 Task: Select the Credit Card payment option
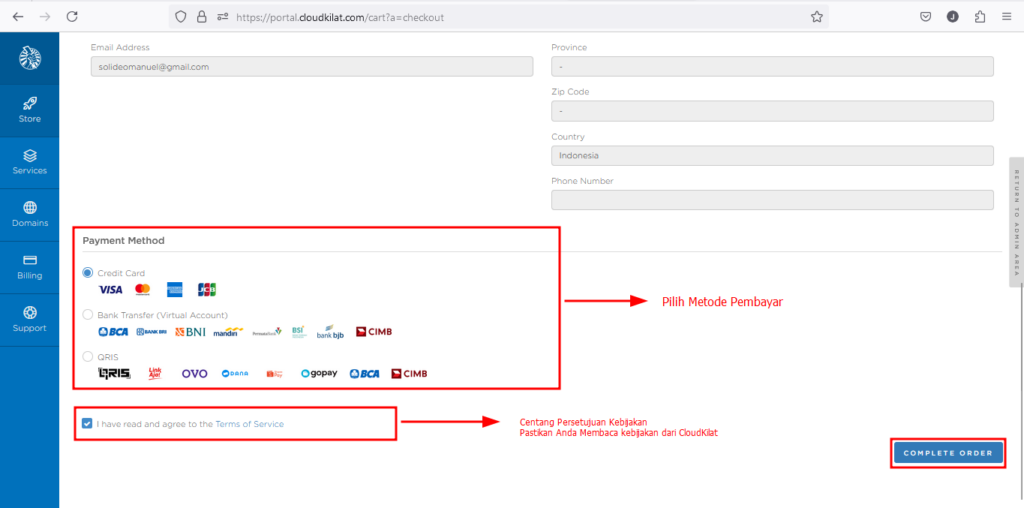88,273
